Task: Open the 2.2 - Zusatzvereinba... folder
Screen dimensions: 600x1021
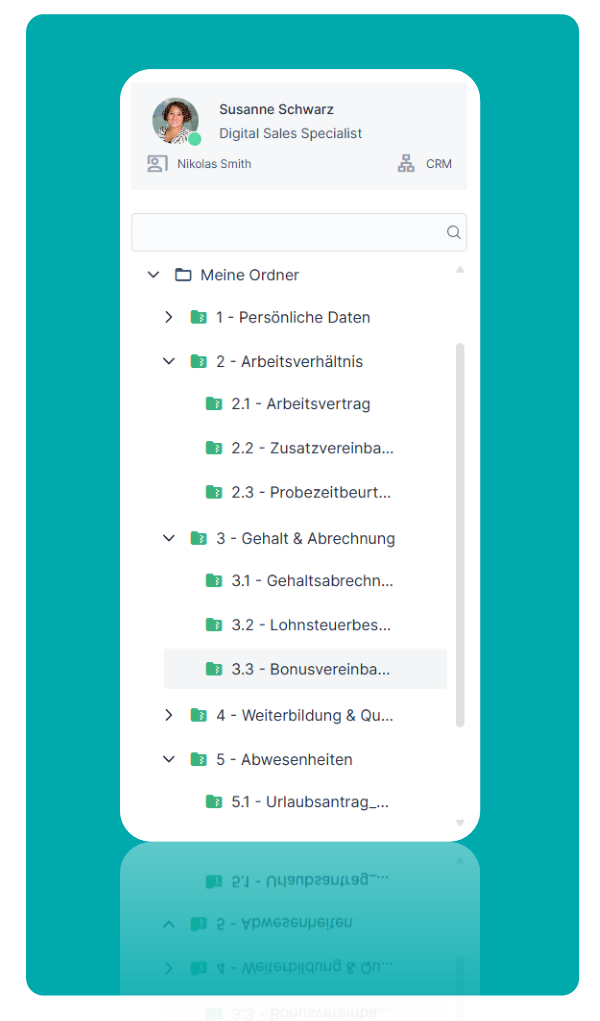Action: point(312,448)
